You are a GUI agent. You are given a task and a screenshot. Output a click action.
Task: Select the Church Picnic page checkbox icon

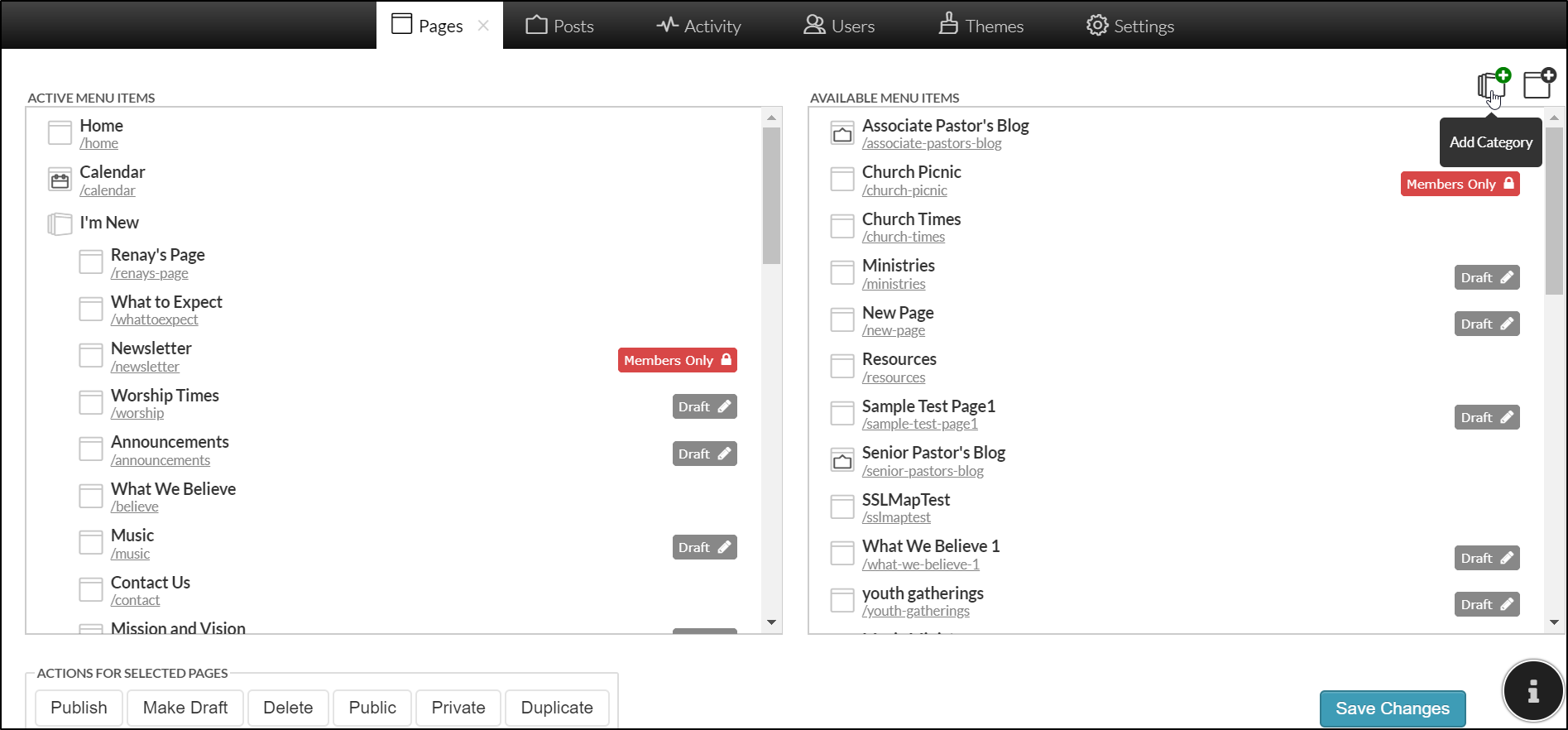pos(842,180)
